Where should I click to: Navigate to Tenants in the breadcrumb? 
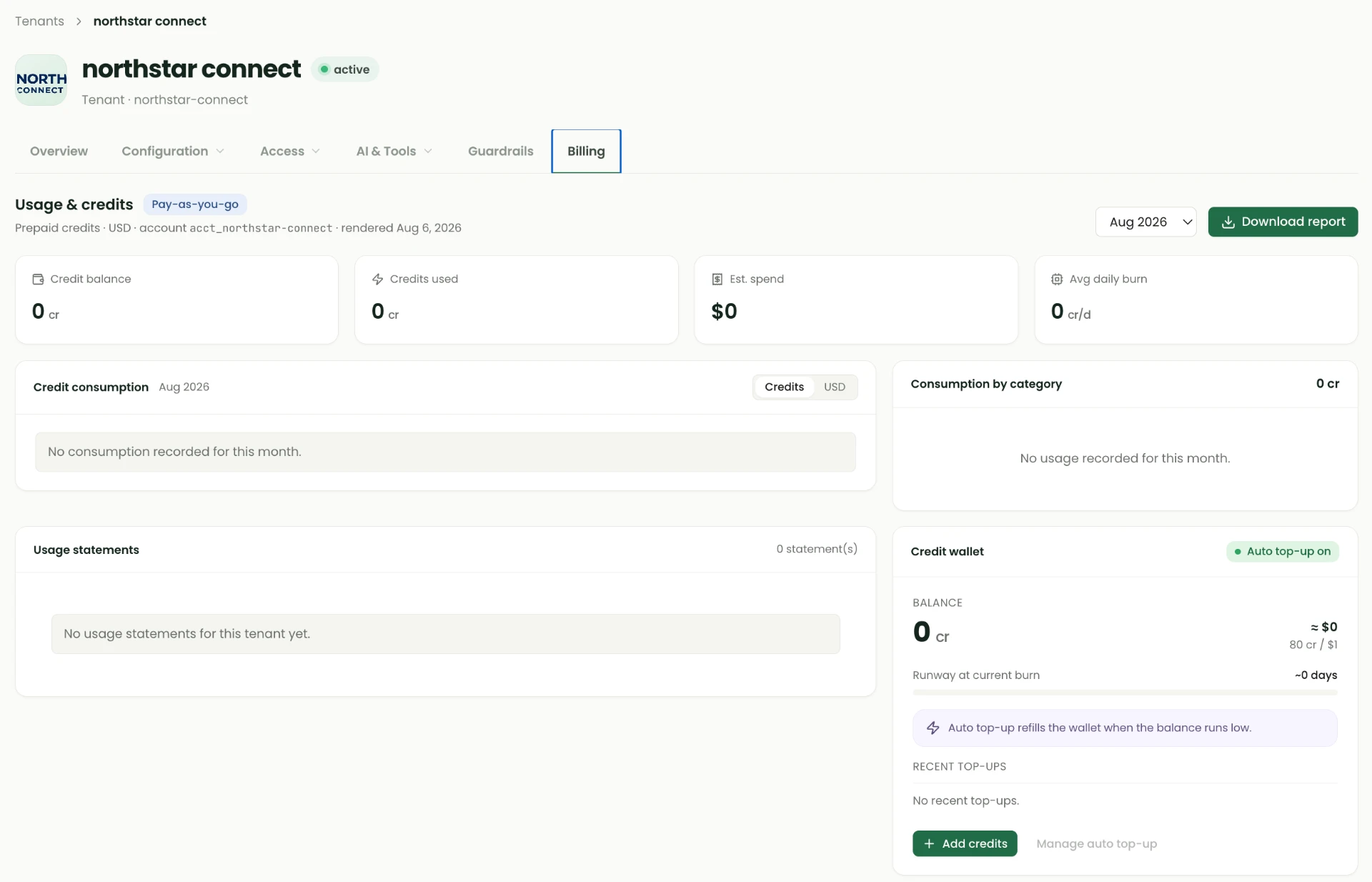tap(39, 21)
